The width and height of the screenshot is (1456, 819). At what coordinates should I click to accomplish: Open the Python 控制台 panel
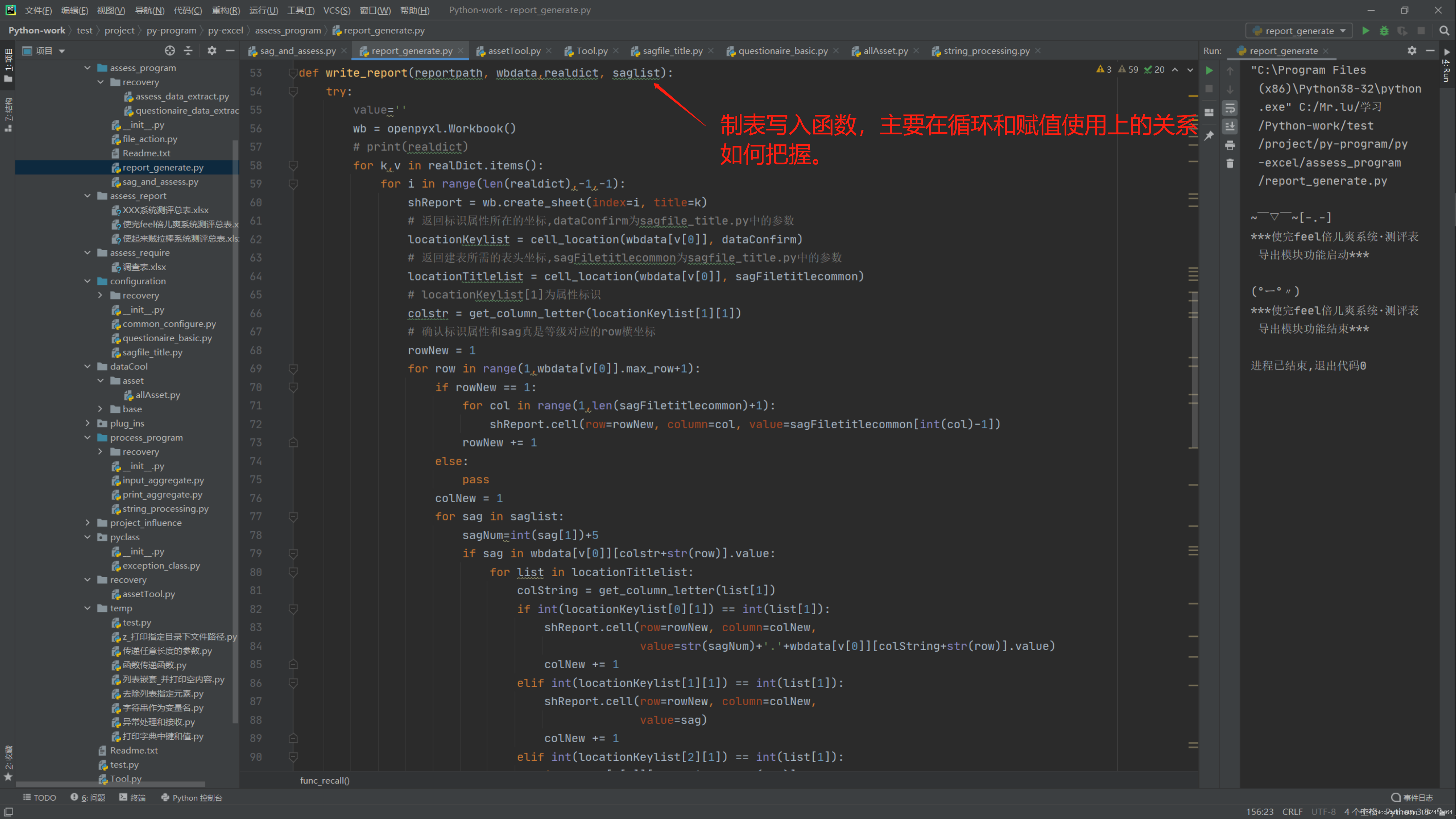[x=192, y=798]
